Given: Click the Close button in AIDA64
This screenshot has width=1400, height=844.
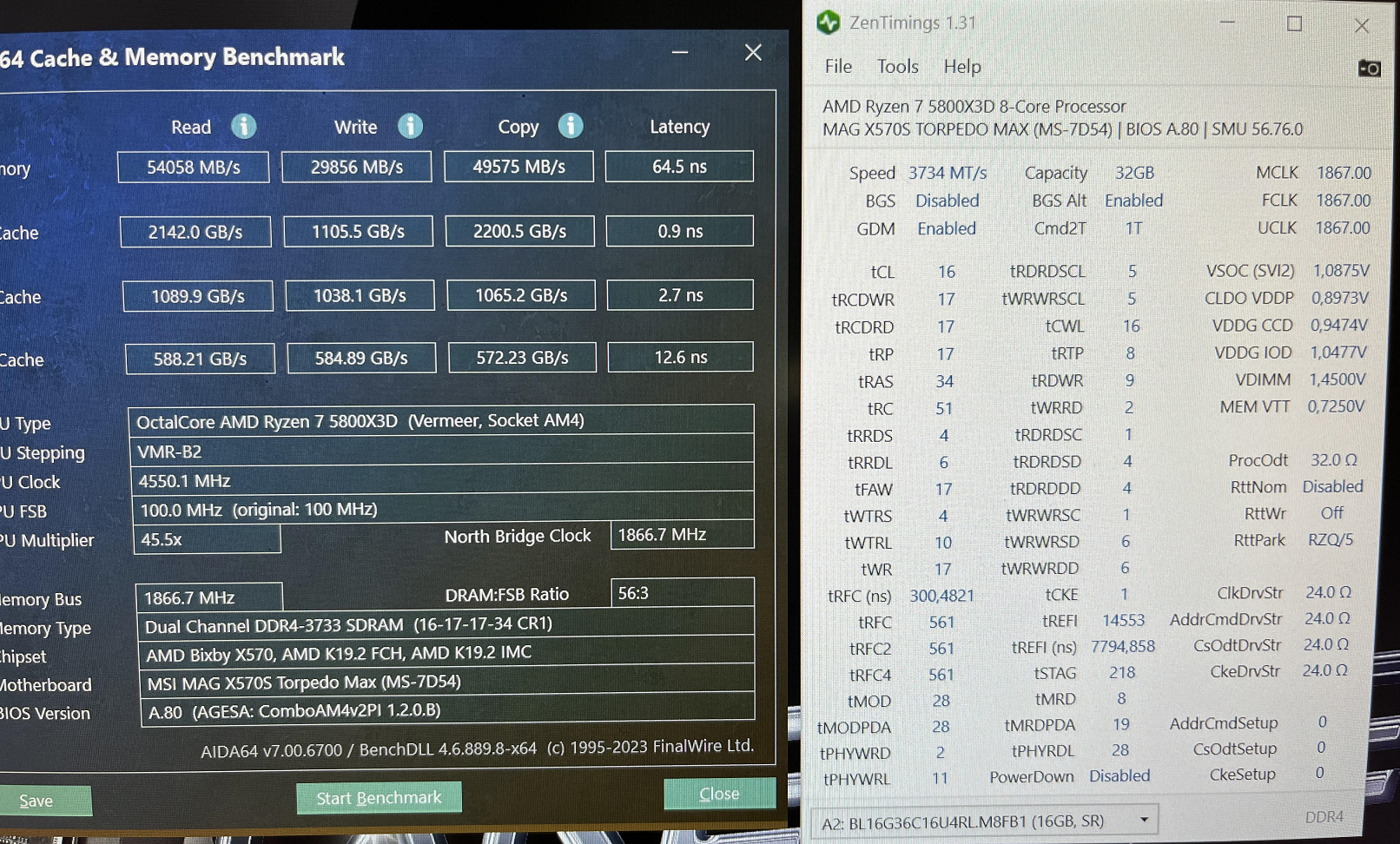Looking at the screenshot, I should 719,794.
